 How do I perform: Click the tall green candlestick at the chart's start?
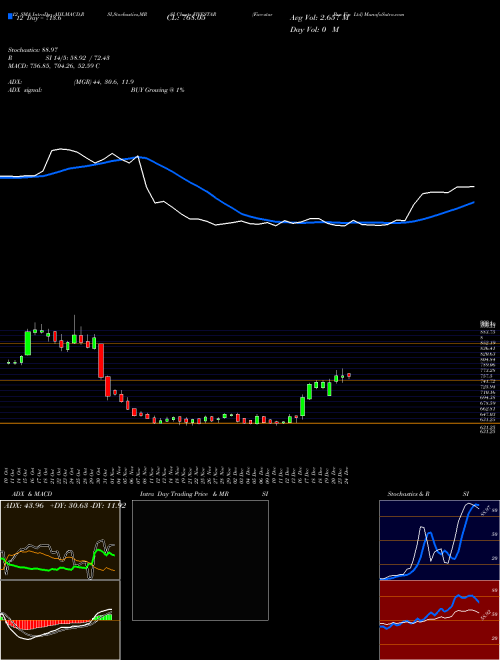tap(28, 343)
